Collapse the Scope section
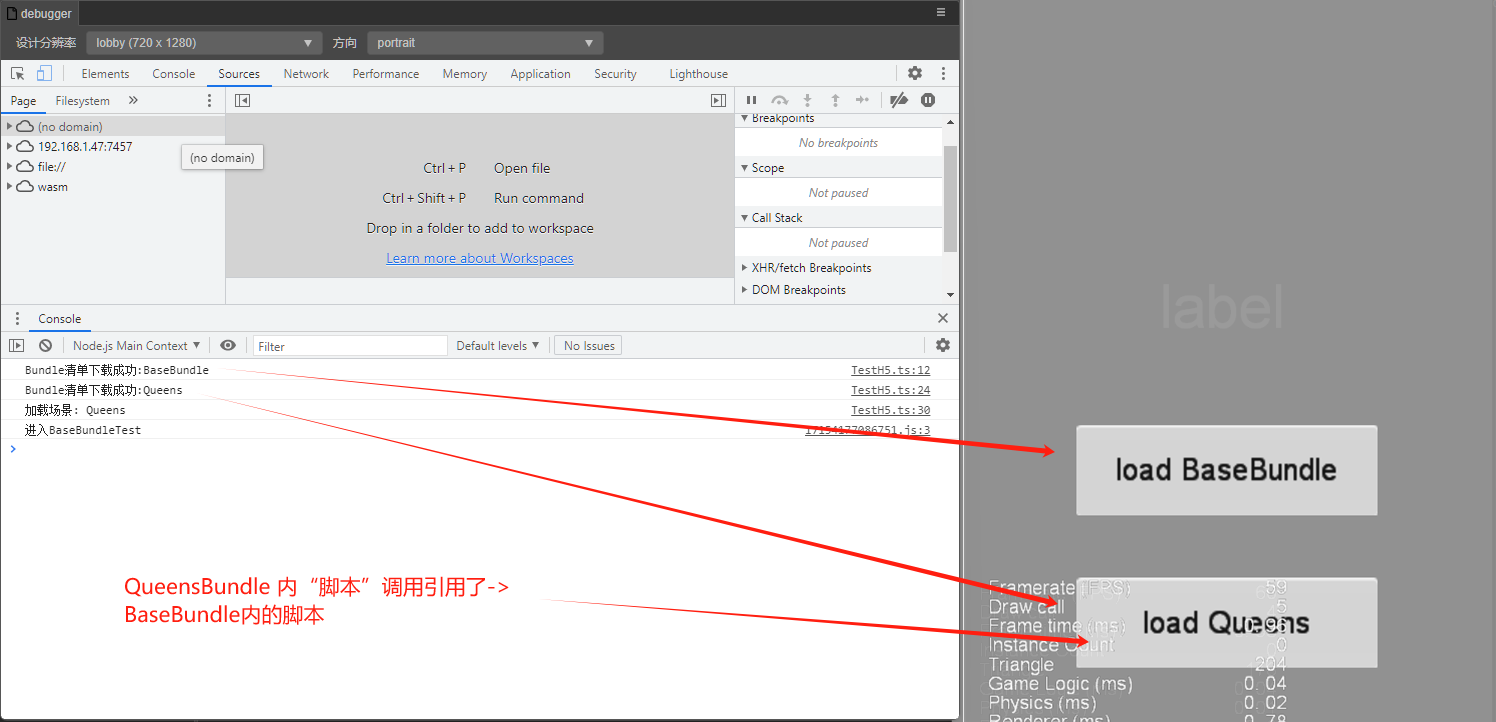Image resolution: width=1496 pixels, height=722 pixels. coord(744,168)
